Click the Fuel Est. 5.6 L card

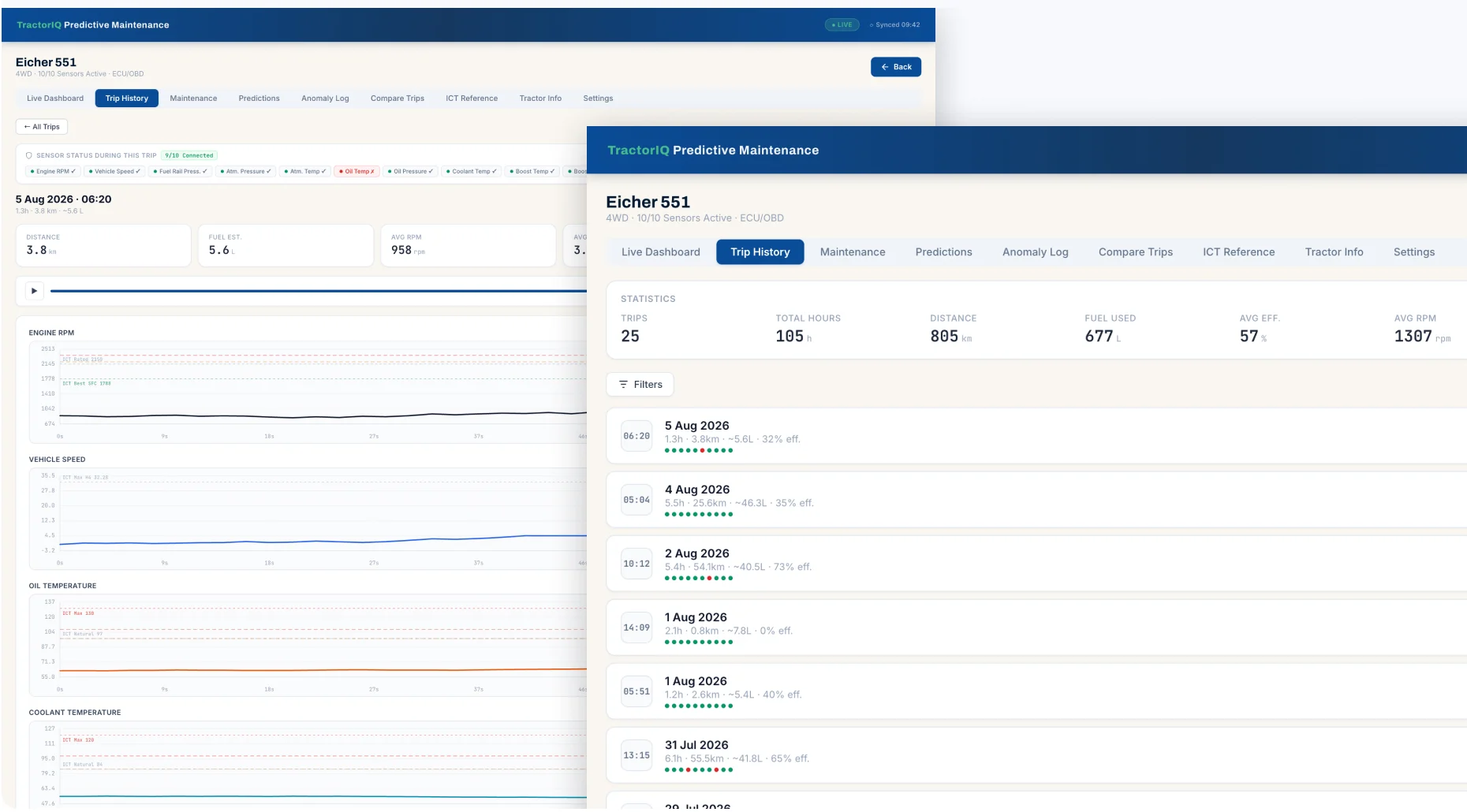286,245
